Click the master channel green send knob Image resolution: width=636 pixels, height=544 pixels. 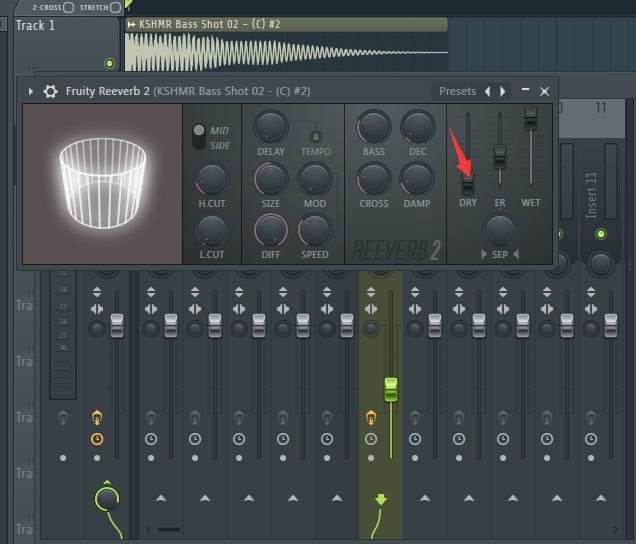coord(107,499)
